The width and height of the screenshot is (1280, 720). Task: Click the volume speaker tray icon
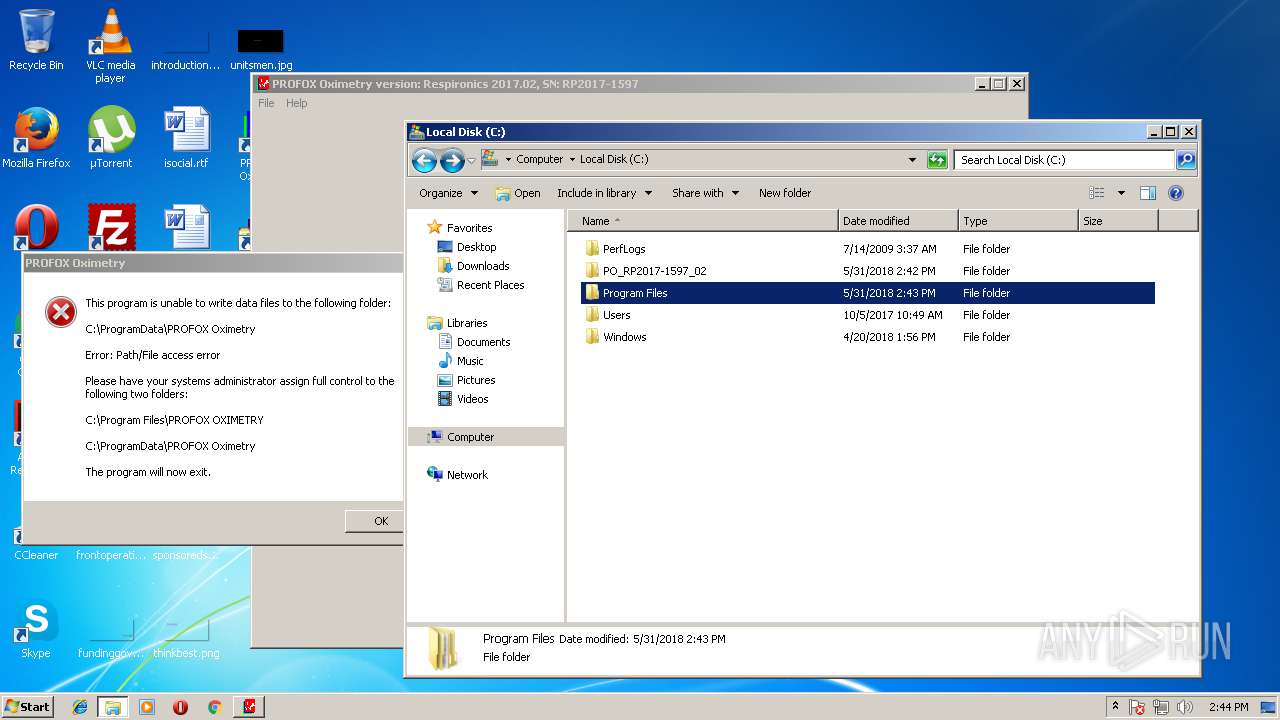[x=1186, y=707]
